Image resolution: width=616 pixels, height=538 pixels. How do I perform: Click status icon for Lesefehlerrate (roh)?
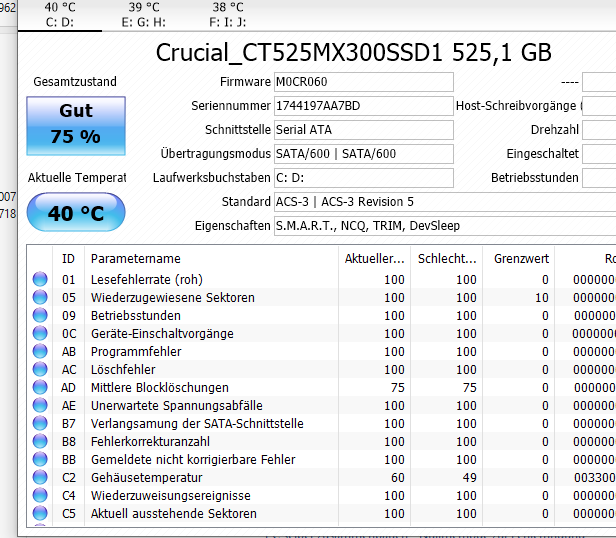(x=40, y=279)
